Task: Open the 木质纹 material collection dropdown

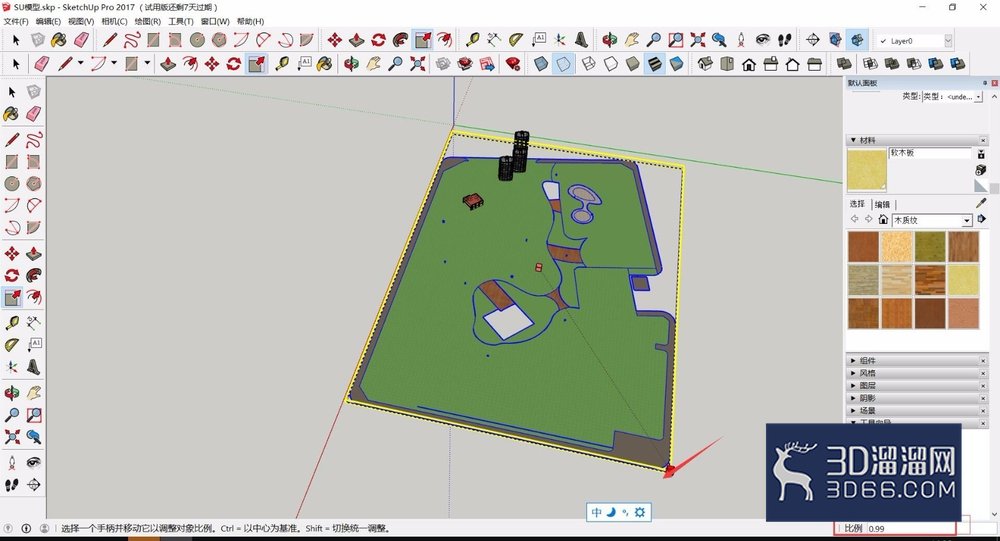Action: click(x=967, y=220)
